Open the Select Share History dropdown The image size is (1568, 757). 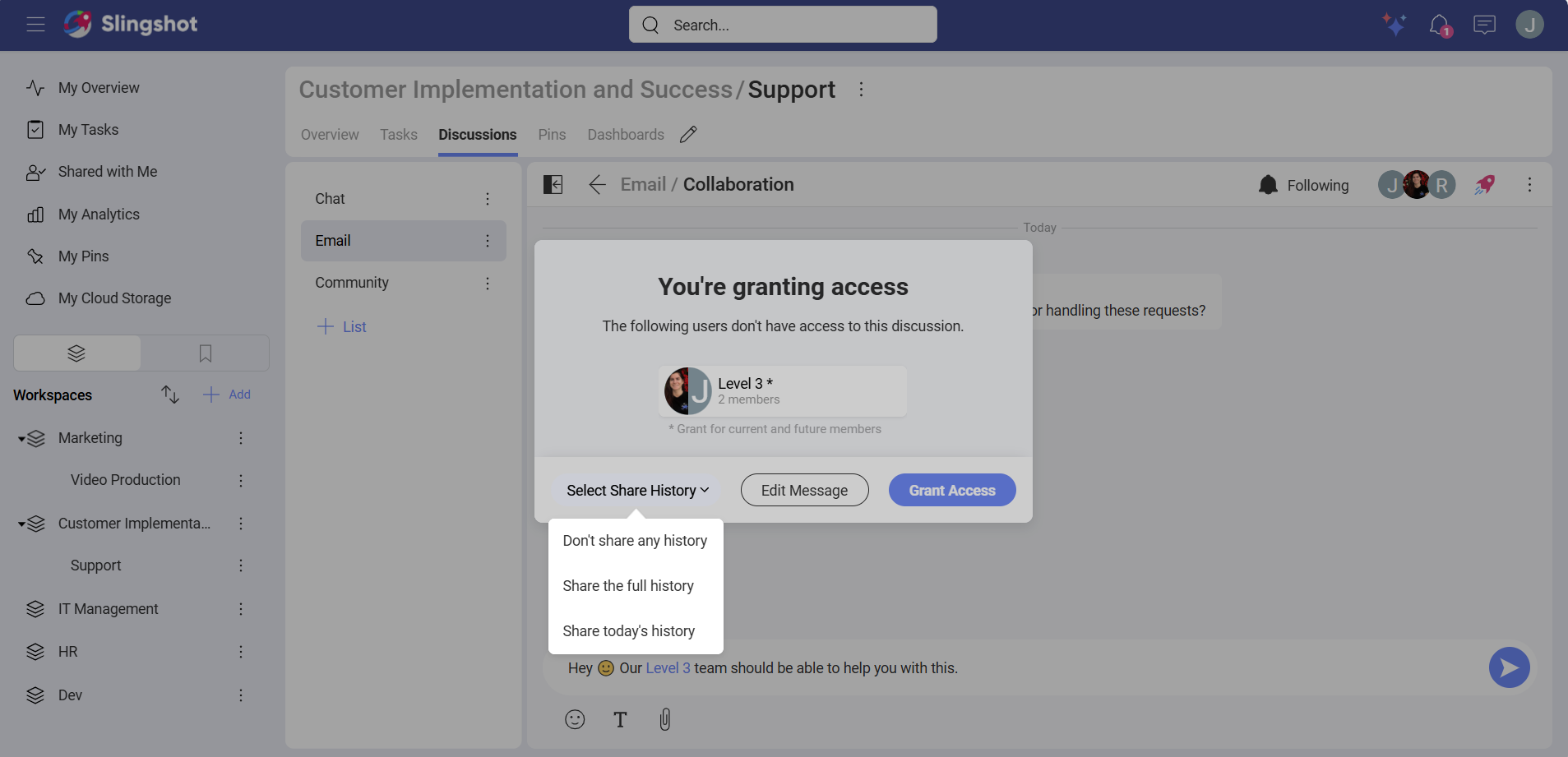click(637, 491)
